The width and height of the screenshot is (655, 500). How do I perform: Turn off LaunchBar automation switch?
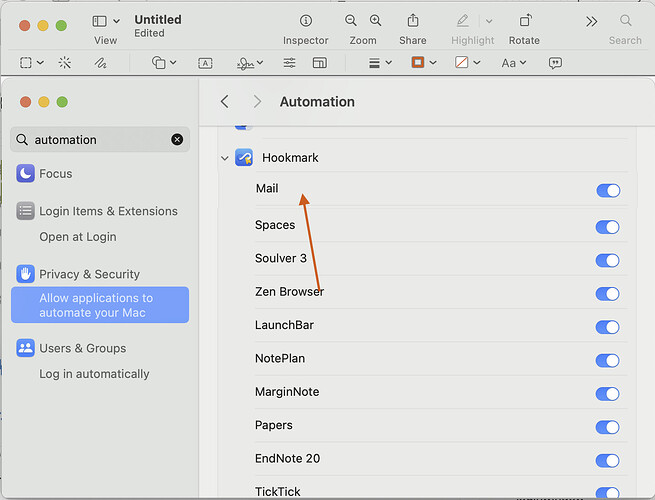[x=607, y=327]
